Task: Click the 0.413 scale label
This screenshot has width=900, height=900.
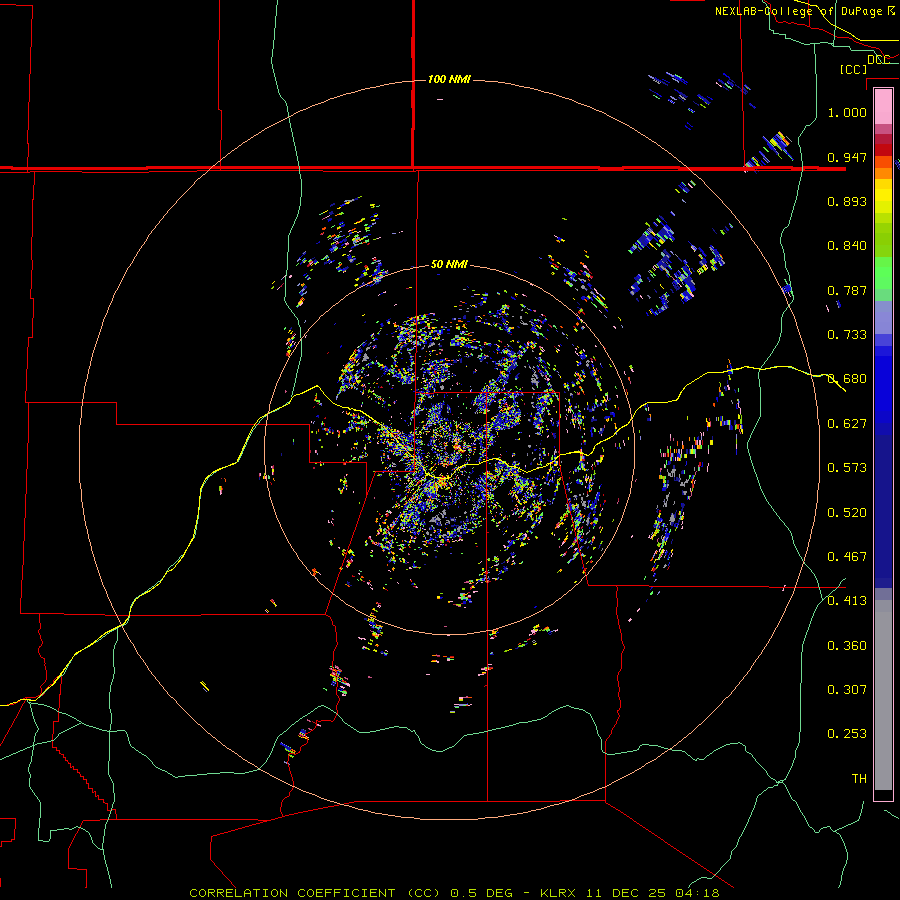Action: 847,601
